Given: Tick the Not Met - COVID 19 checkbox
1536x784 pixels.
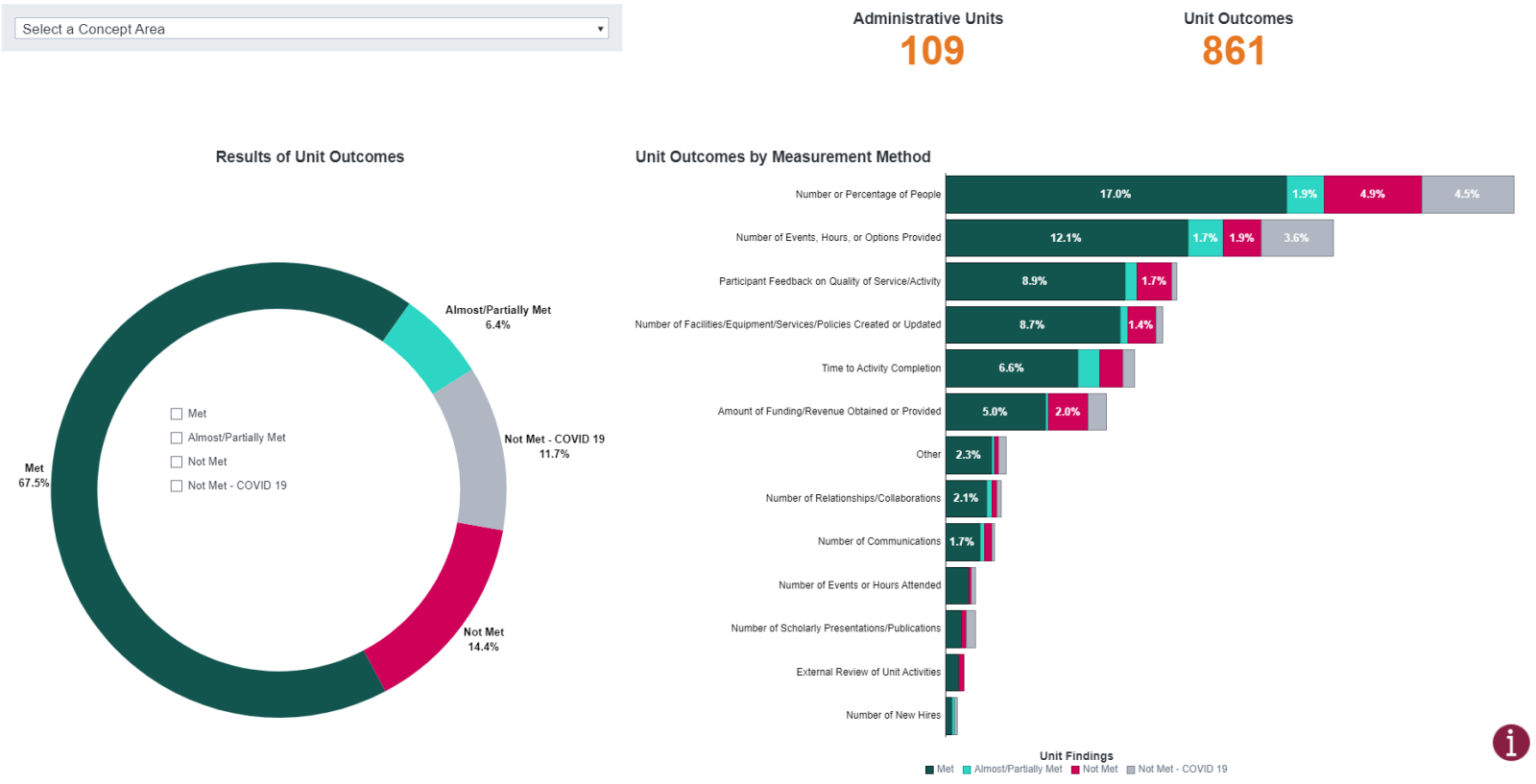Looking at the screenshot, I should coord(177,486).
